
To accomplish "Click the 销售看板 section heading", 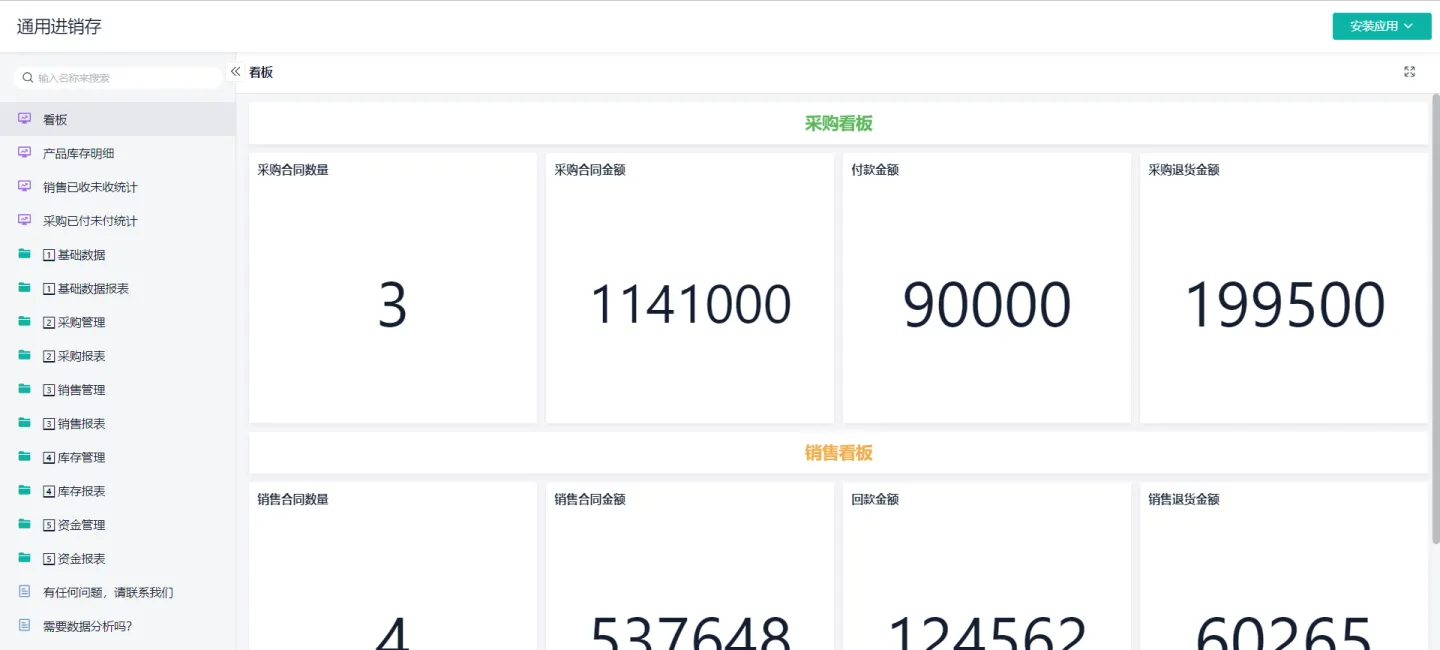I will click(838, 452).
